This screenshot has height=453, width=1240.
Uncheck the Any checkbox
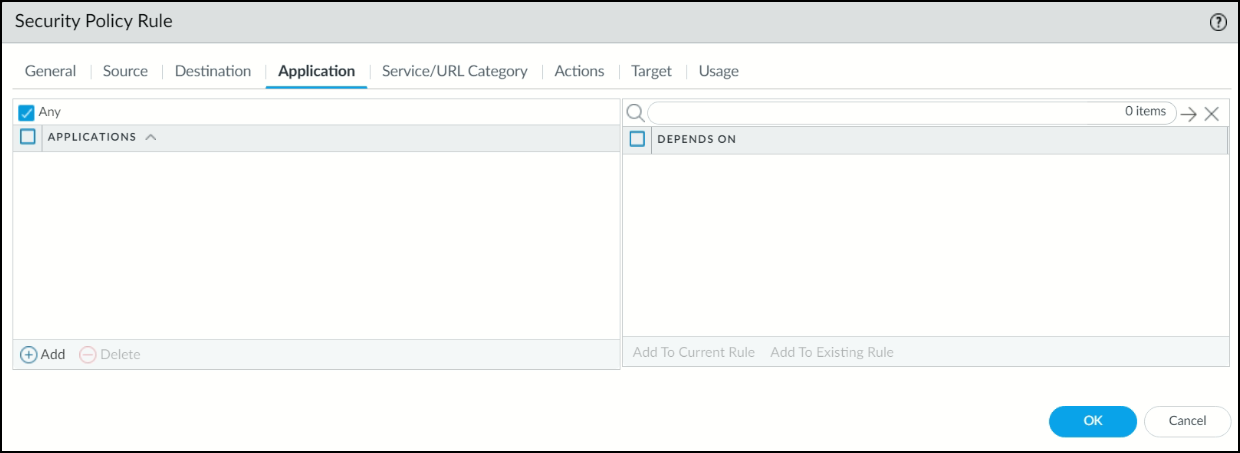tap(27, 113)
